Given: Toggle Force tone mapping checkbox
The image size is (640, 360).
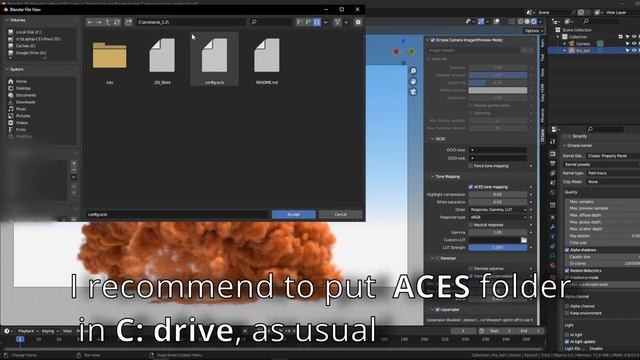Looking at the screenshot, I should point(471,166).
